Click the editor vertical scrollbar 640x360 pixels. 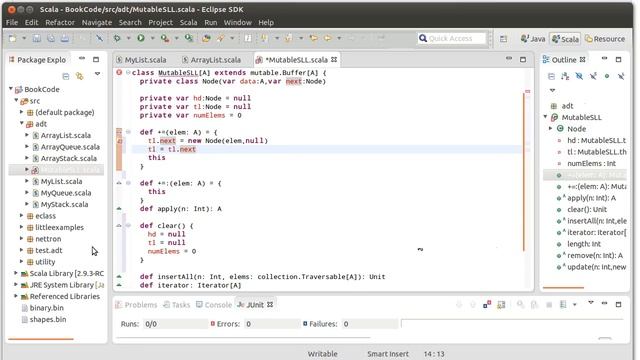tap(524, 171)
